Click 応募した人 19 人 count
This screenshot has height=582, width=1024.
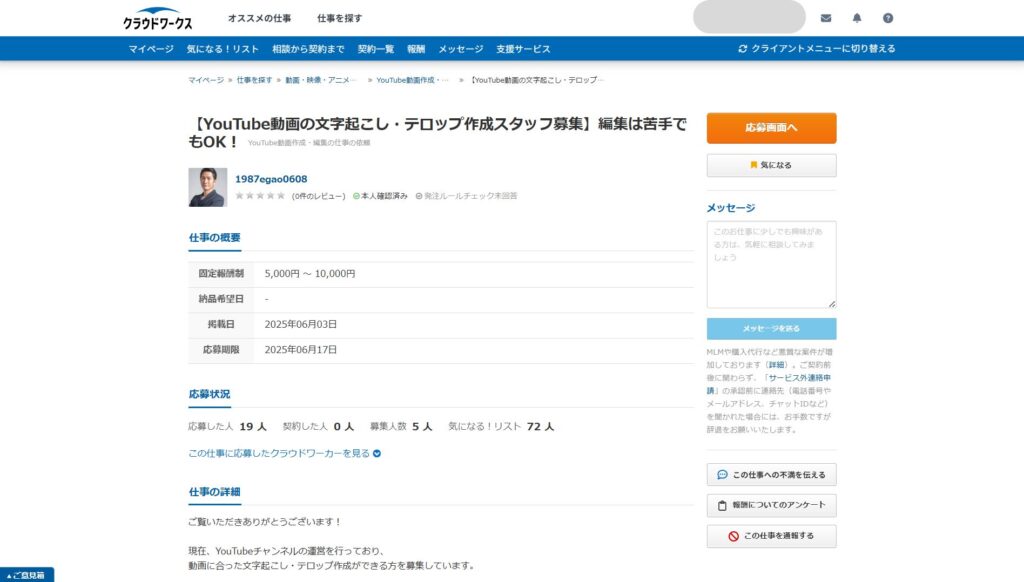tap(227, 427)
